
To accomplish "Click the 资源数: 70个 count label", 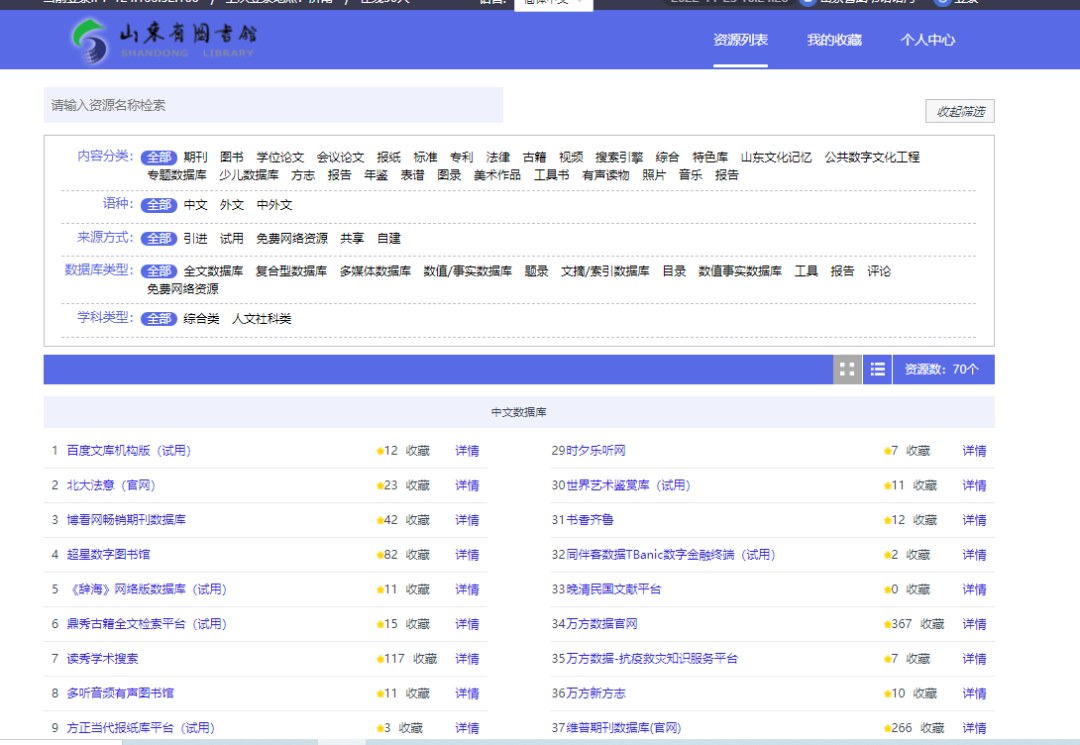I will coord(942,370).
